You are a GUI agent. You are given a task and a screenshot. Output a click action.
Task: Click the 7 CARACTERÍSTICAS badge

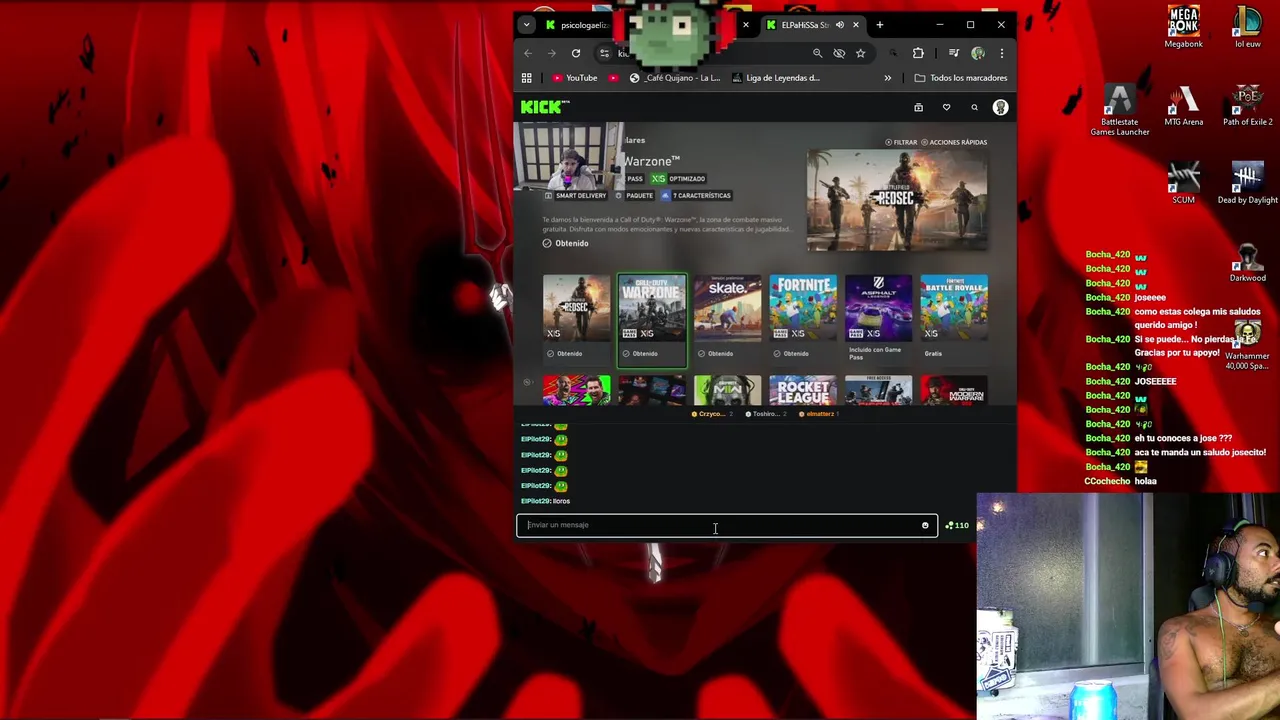pyautogui.click(x=696, y=196)
